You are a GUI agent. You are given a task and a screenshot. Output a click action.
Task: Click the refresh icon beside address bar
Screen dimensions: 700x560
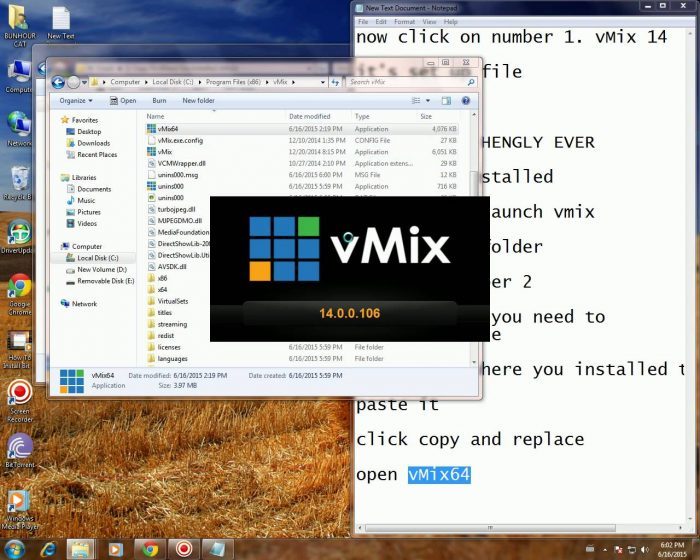pos(335,82)
